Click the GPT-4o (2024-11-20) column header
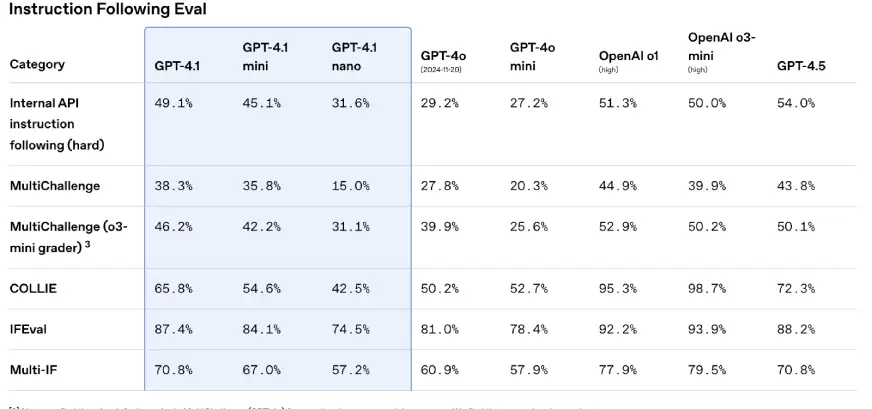The width and height of the screenshot is (872, 409). [x=446, y=59]
